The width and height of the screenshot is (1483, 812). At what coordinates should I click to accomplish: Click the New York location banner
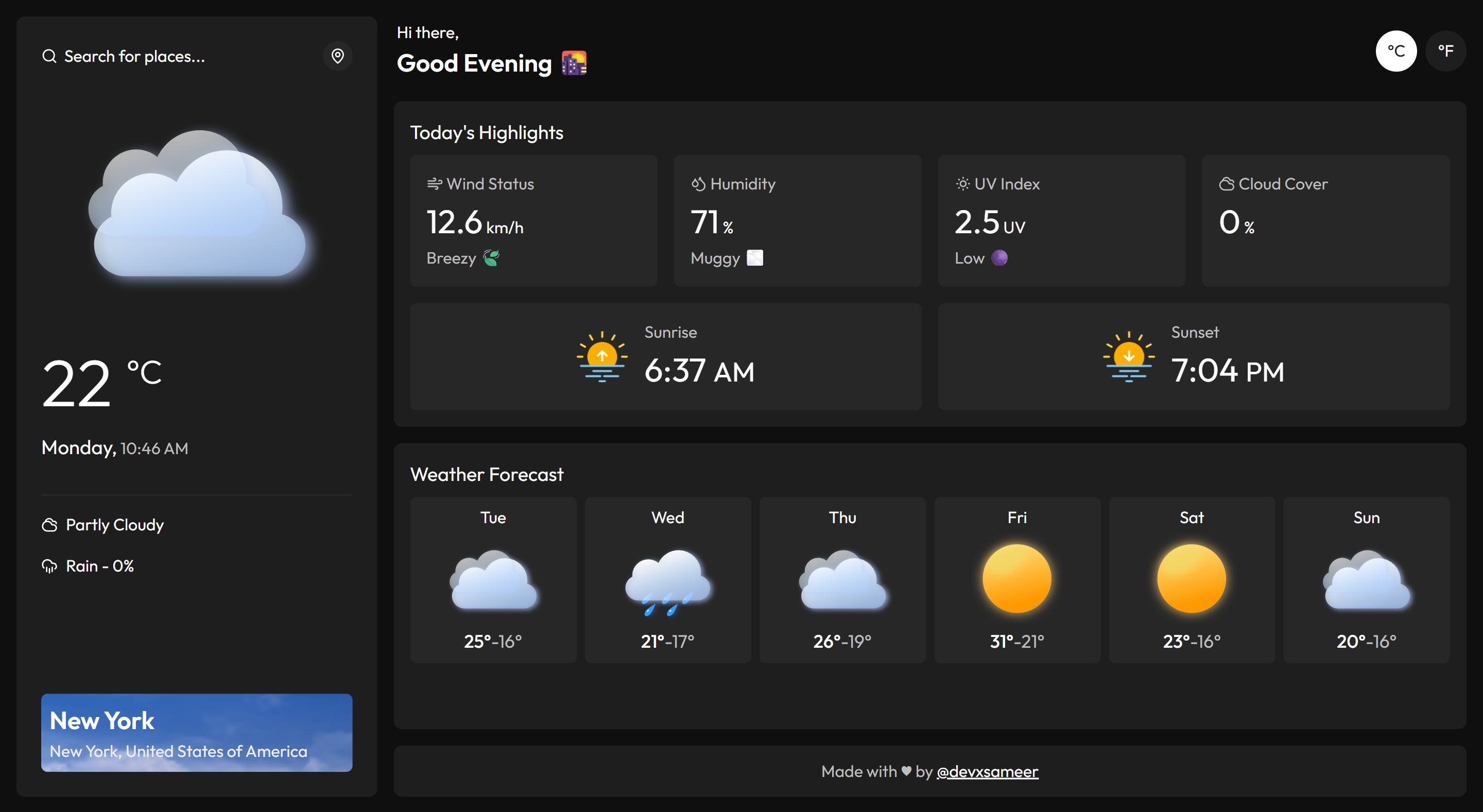click(x=196, y=732)
